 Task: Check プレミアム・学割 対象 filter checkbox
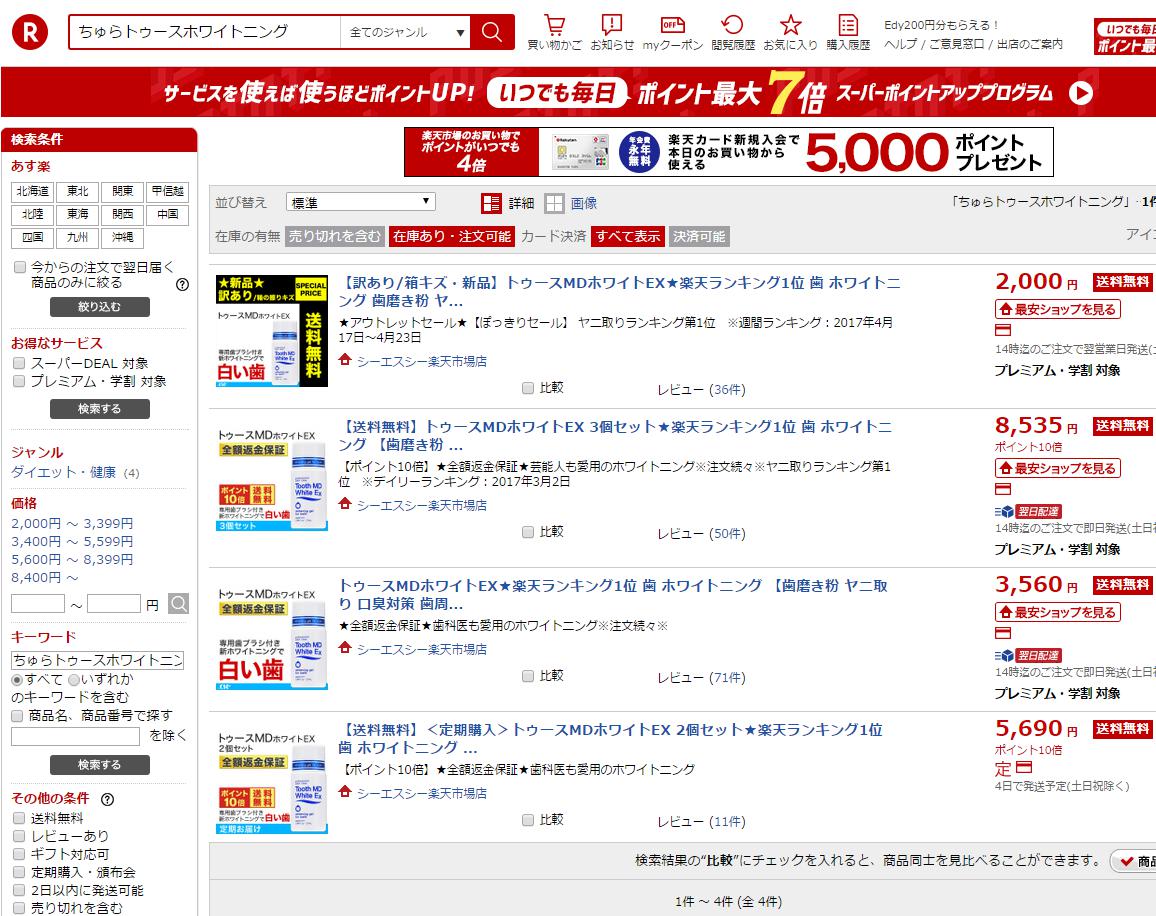point(19,381)
